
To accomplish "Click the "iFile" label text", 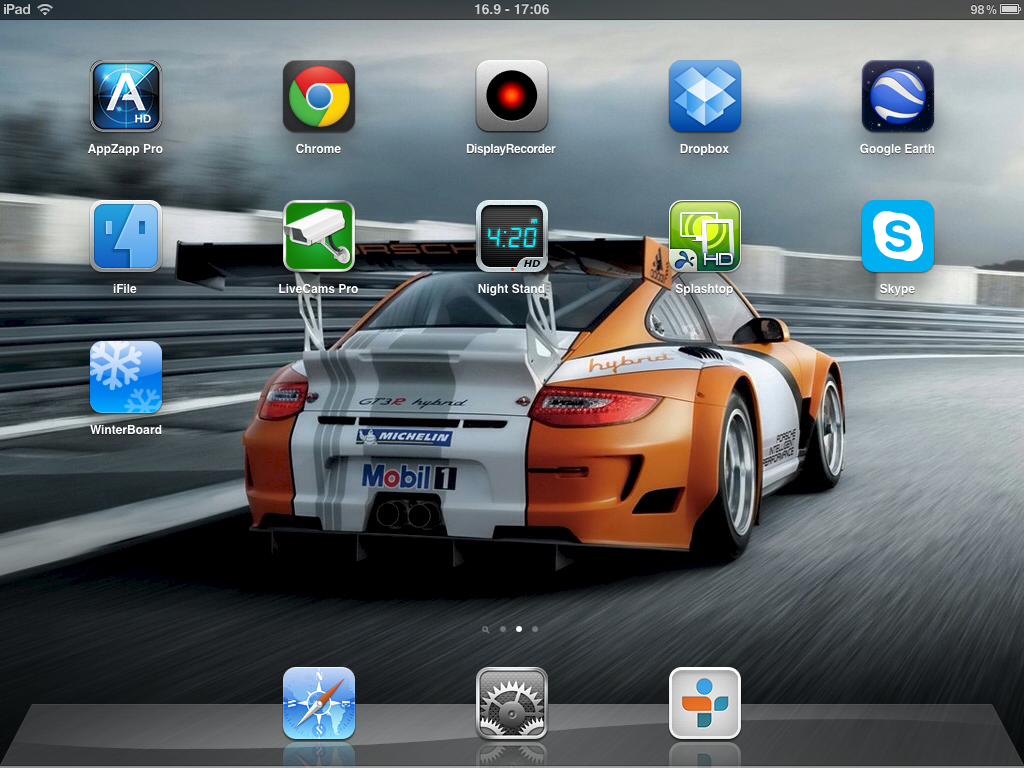I will pyautogui.click(x=125, y=289).
